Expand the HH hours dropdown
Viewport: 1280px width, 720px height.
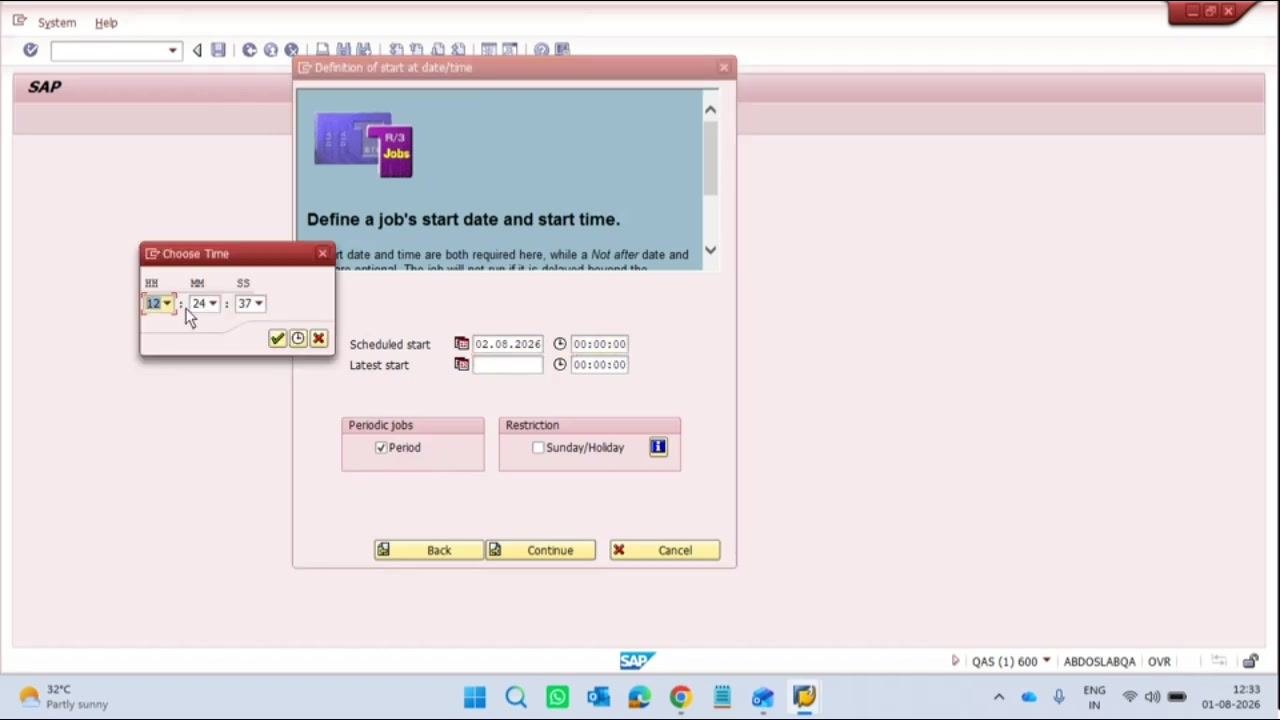point(167,304)
